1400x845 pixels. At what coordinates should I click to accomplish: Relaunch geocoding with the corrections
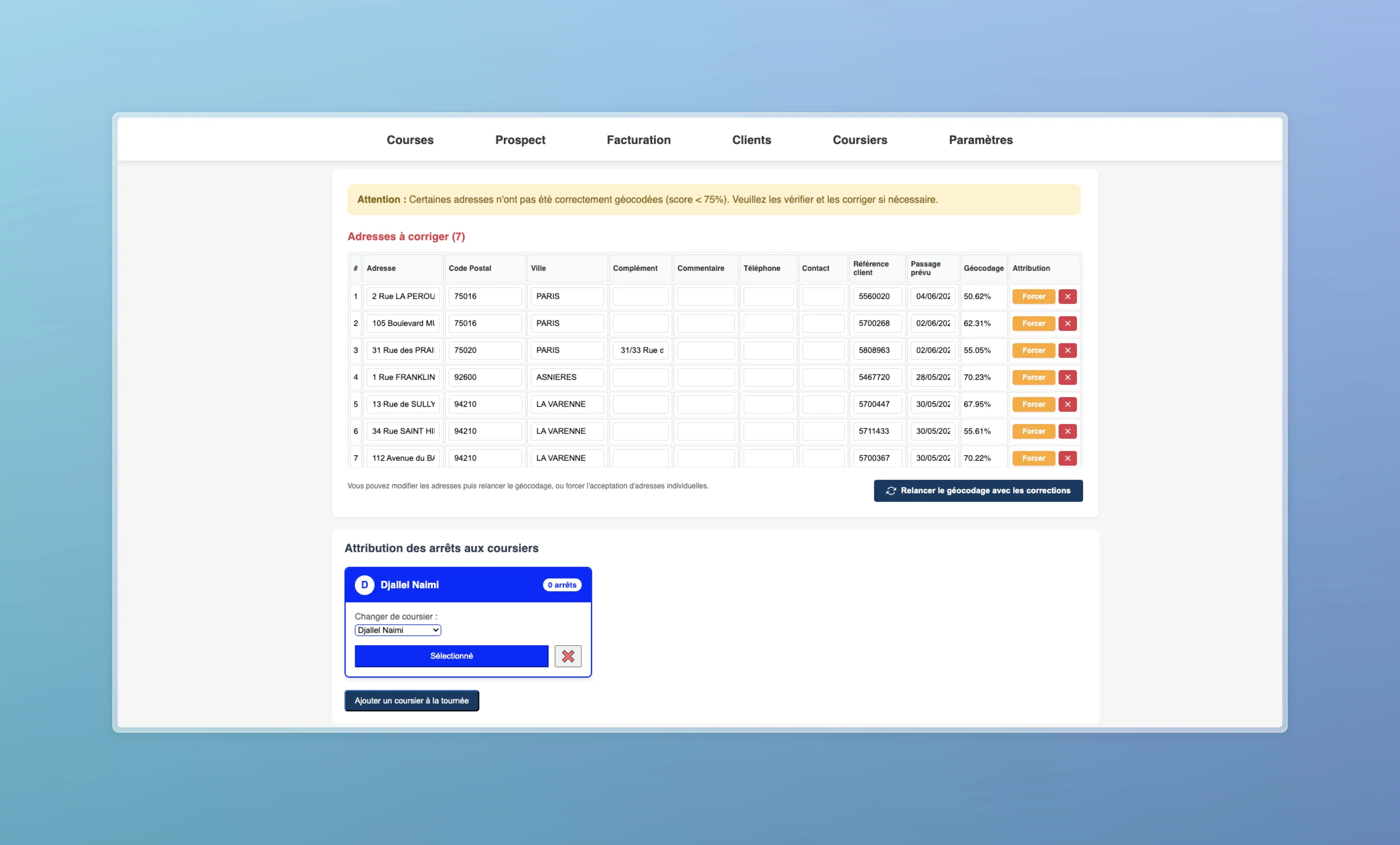[977, 491]
